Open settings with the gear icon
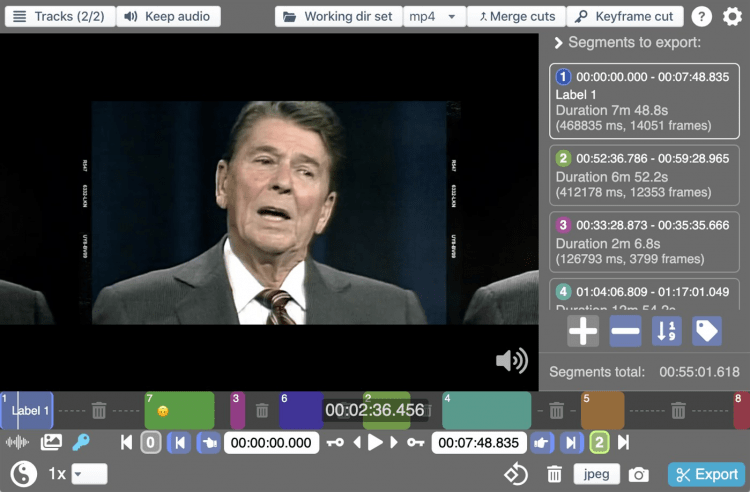 [732, 17]
